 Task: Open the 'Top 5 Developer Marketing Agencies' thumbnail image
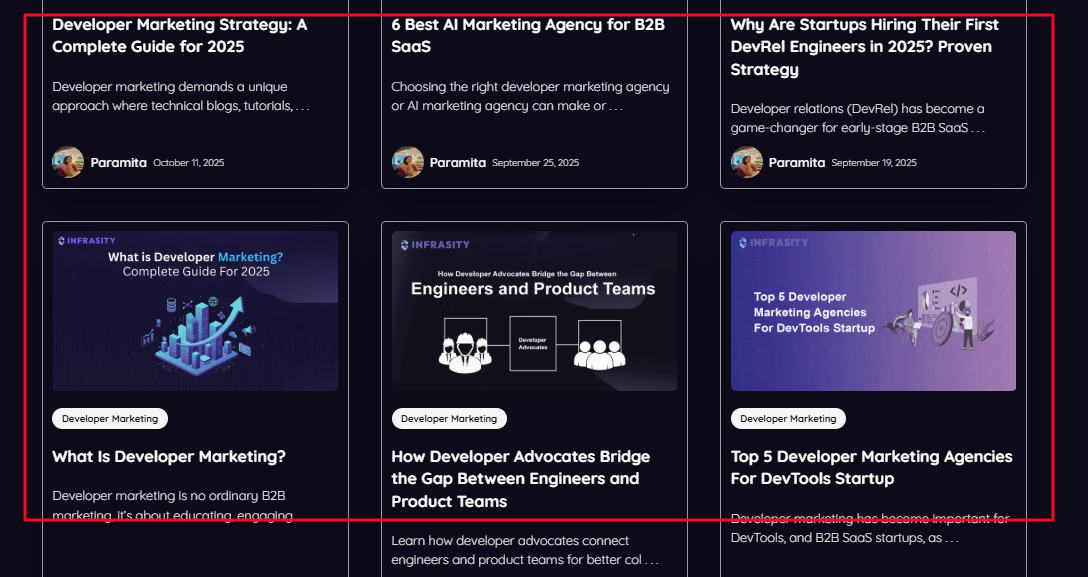click(874, 311)
